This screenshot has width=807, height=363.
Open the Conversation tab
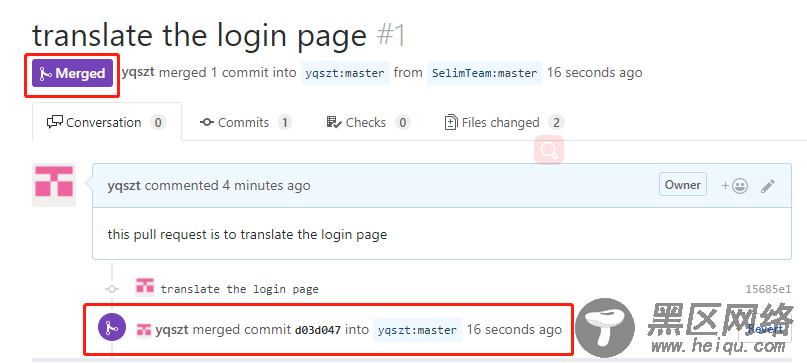[107, 123]
